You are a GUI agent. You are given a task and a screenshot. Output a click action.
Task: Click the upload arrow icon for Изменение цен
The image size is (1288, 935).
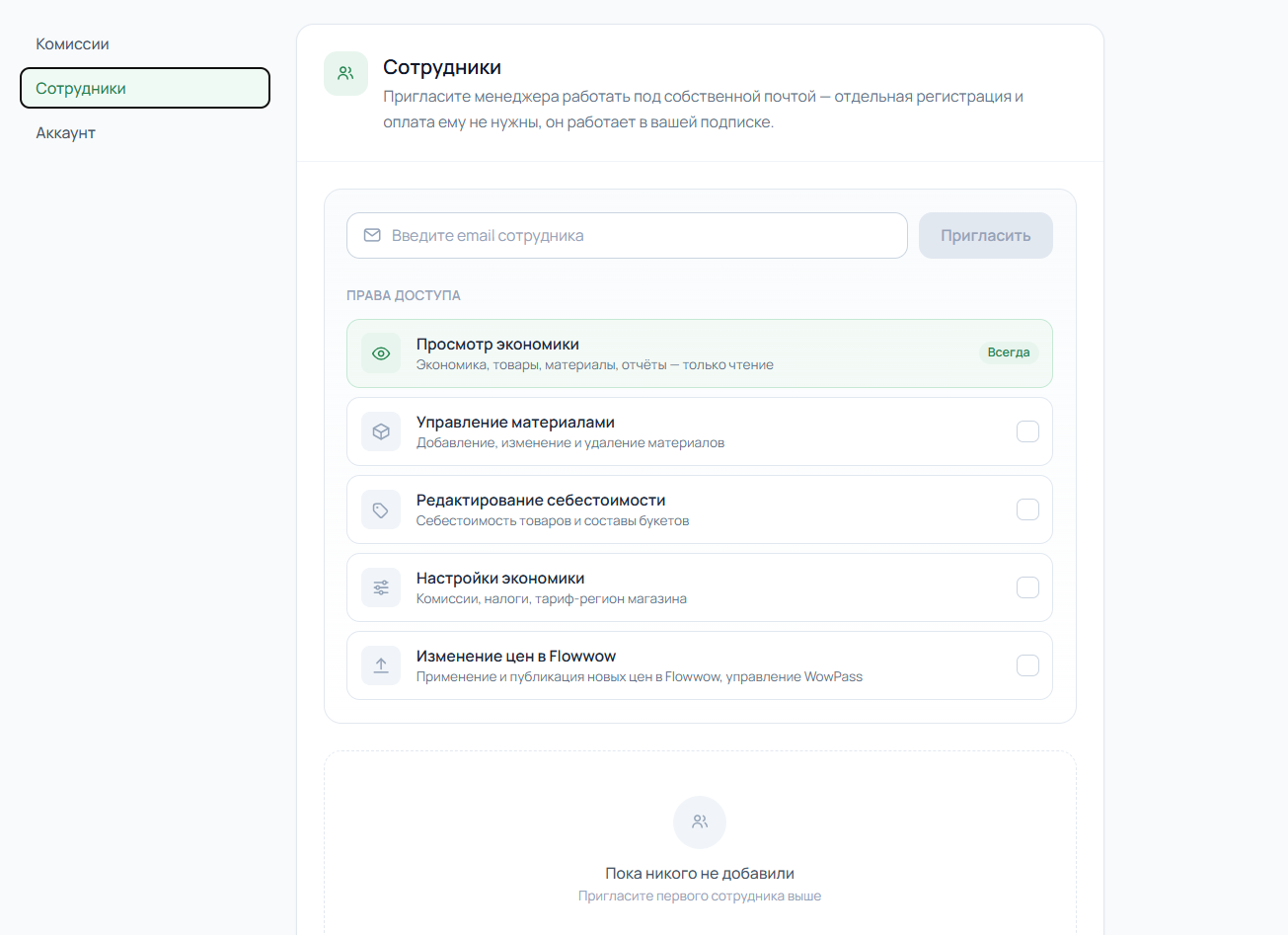tap(381, 665)
